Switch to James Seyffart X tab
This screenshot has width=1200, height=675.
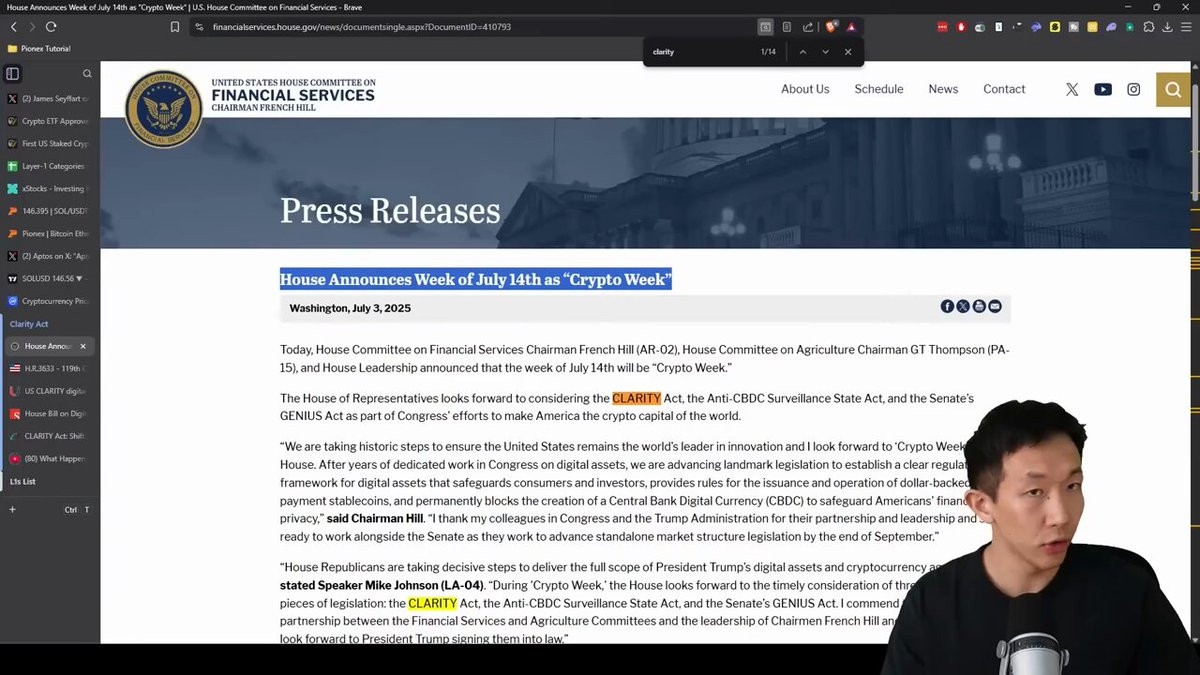(x=49, y=99)
